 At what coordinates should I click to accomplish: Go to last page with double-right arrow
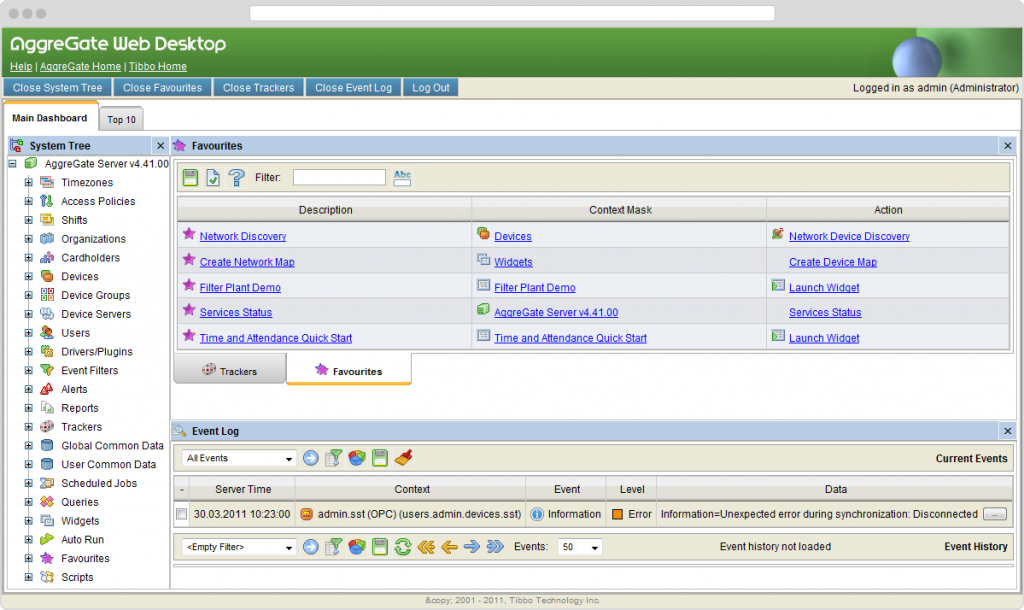coord(495,547)
